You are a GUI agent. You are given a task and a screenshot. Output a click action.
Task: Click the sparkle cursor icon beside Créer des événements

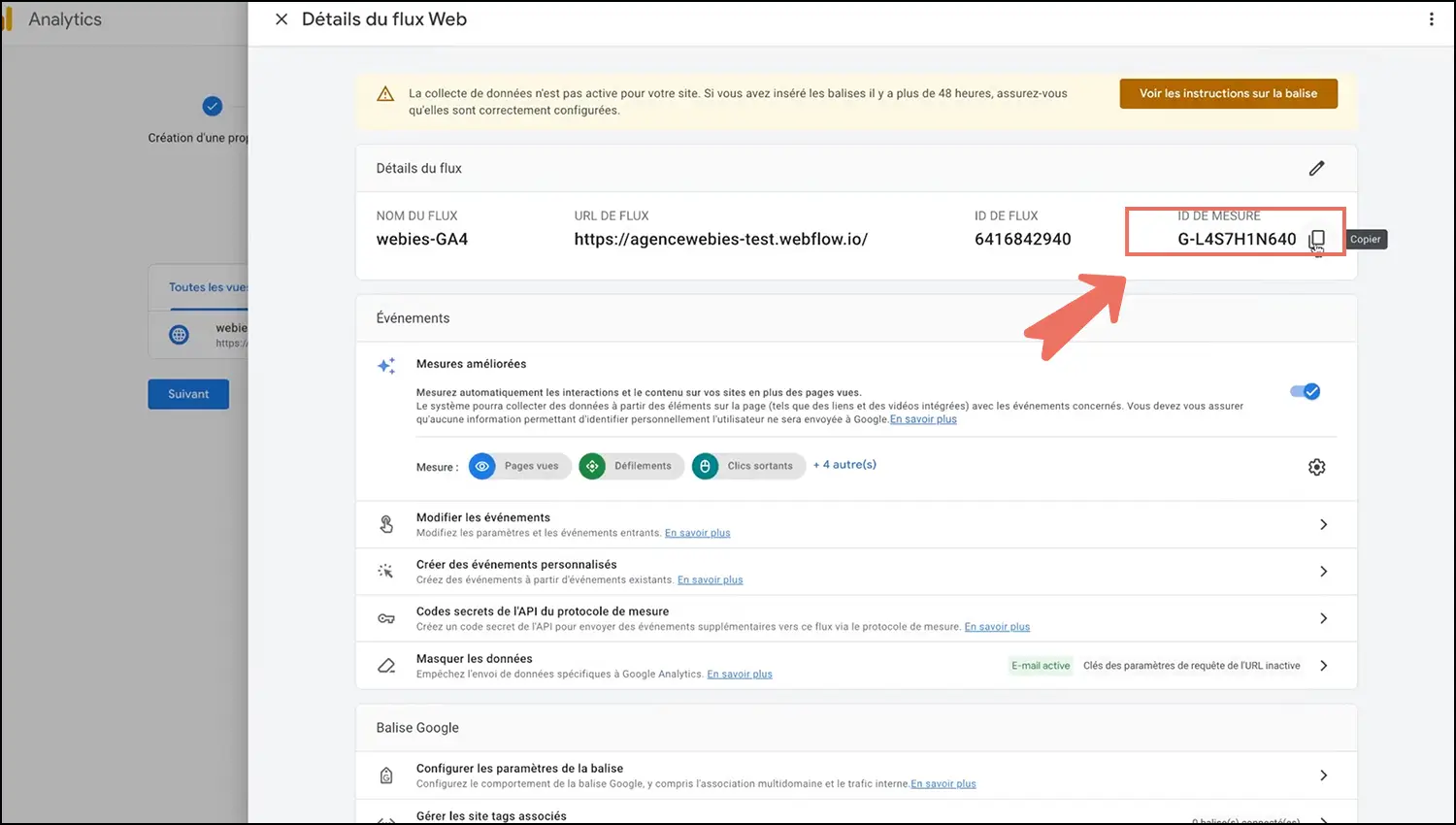[x=386, y=572]
